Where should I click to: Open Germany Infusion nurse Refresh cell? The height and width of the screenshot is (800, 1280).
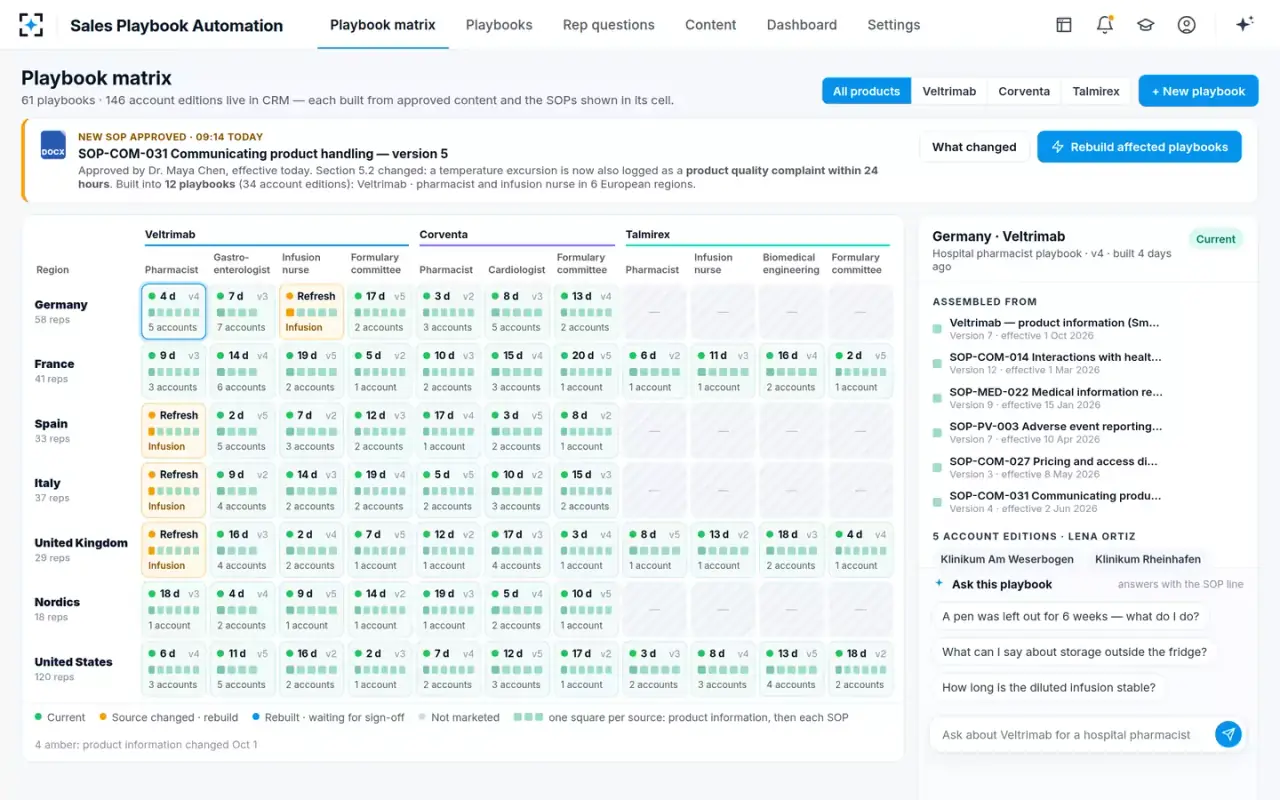[x=311, y=311]
